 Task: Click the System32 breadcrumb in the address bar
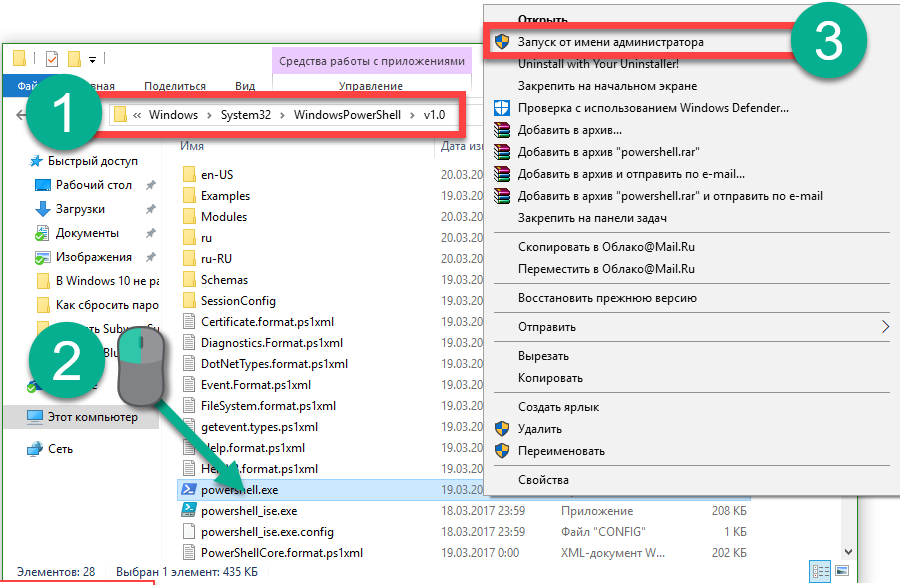pos(246,115)
